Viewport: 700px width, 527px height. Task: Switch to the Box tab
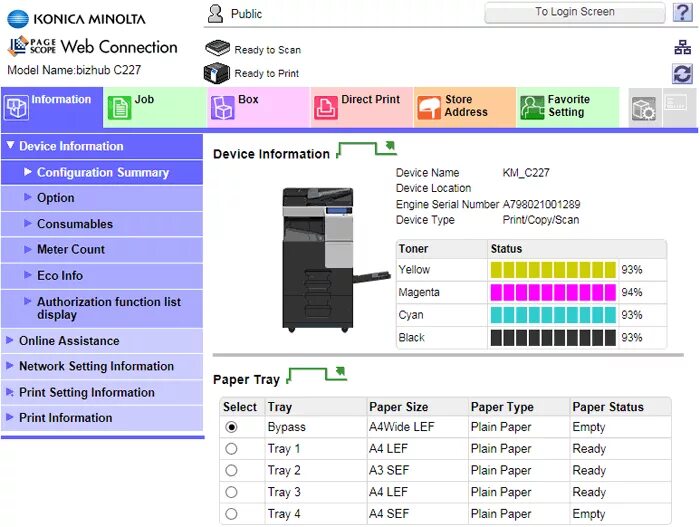tap(258, 108)
